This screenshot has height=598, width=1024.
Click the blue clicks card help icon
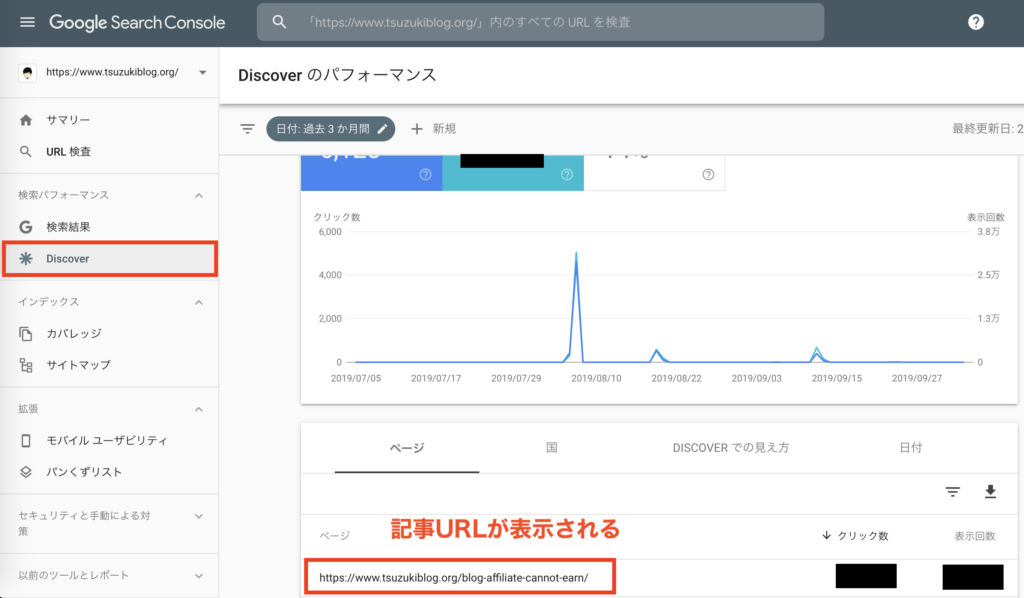click(x=425, y=175)
